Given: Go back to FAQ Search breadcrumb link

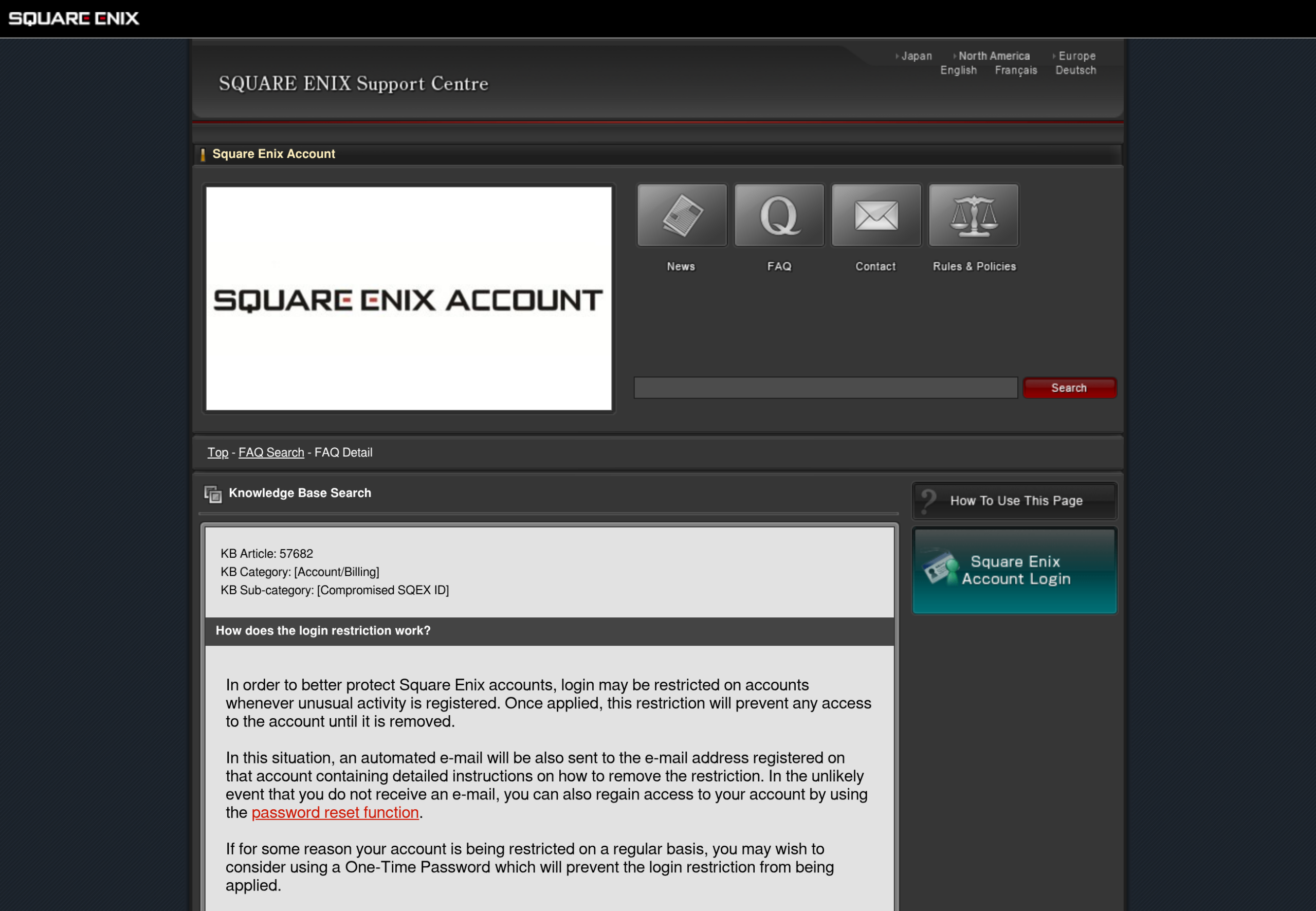Looking at the screenshot, I should pos(271,452).
